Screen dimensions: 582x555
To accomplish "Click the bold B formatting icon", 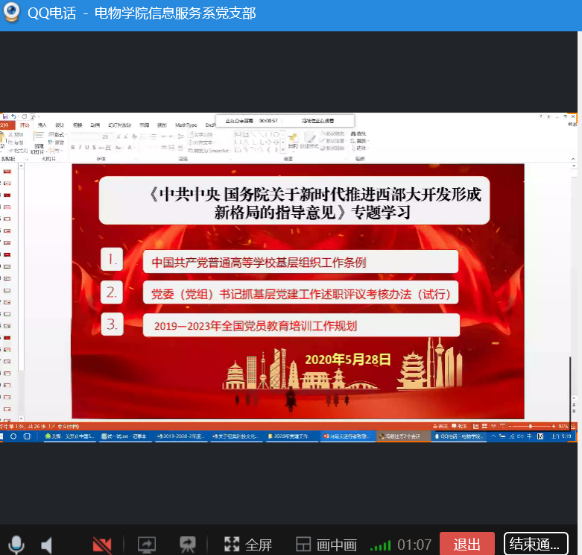I will pos(73,147).
